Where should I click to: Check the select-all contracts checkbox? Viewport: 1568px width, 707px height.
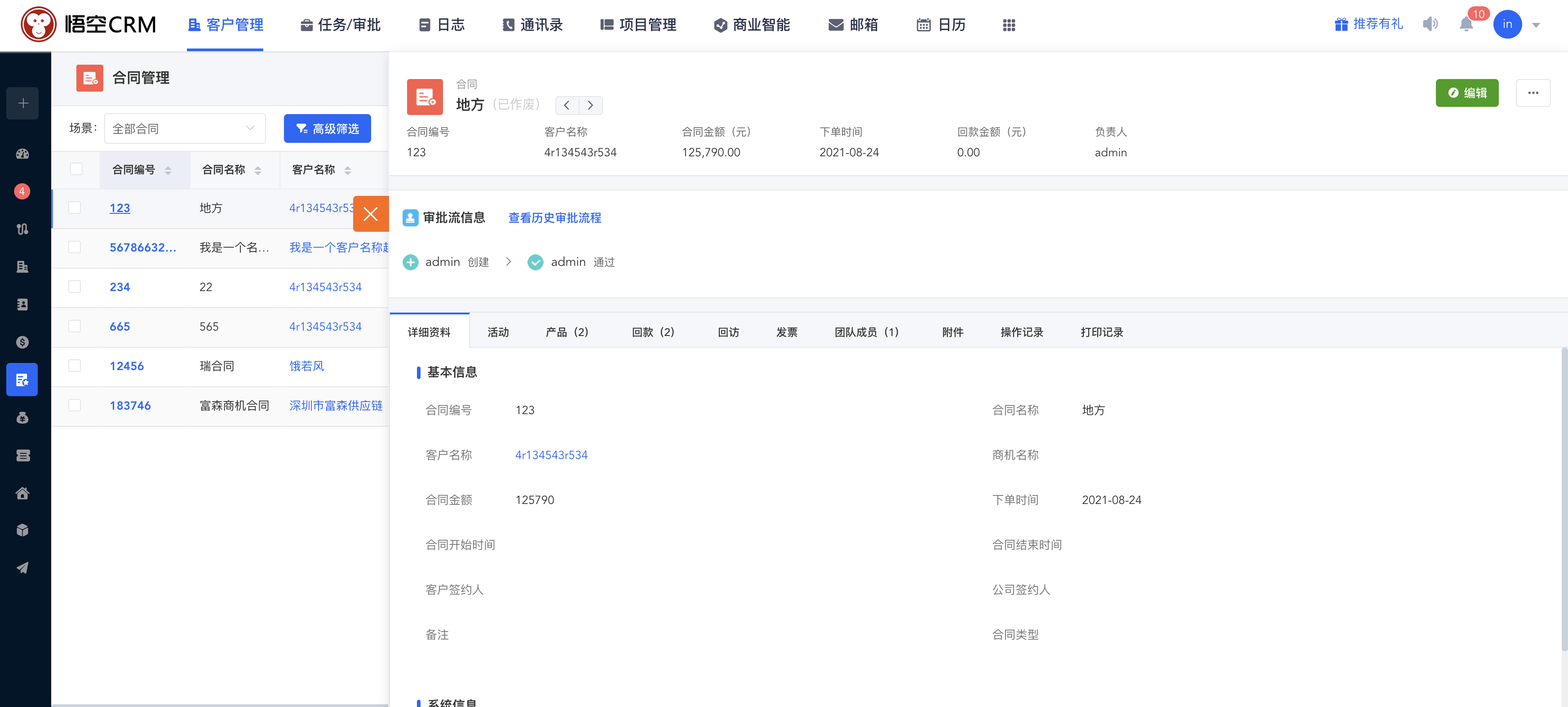[76, 169]
